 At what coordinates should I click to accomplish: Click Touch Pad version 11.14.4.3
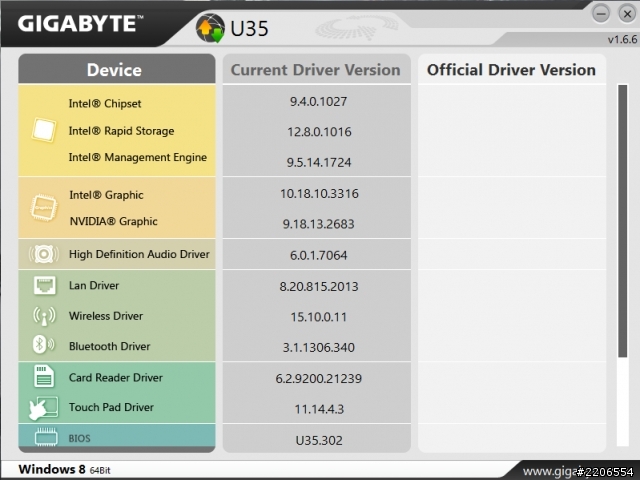point(319,409)
